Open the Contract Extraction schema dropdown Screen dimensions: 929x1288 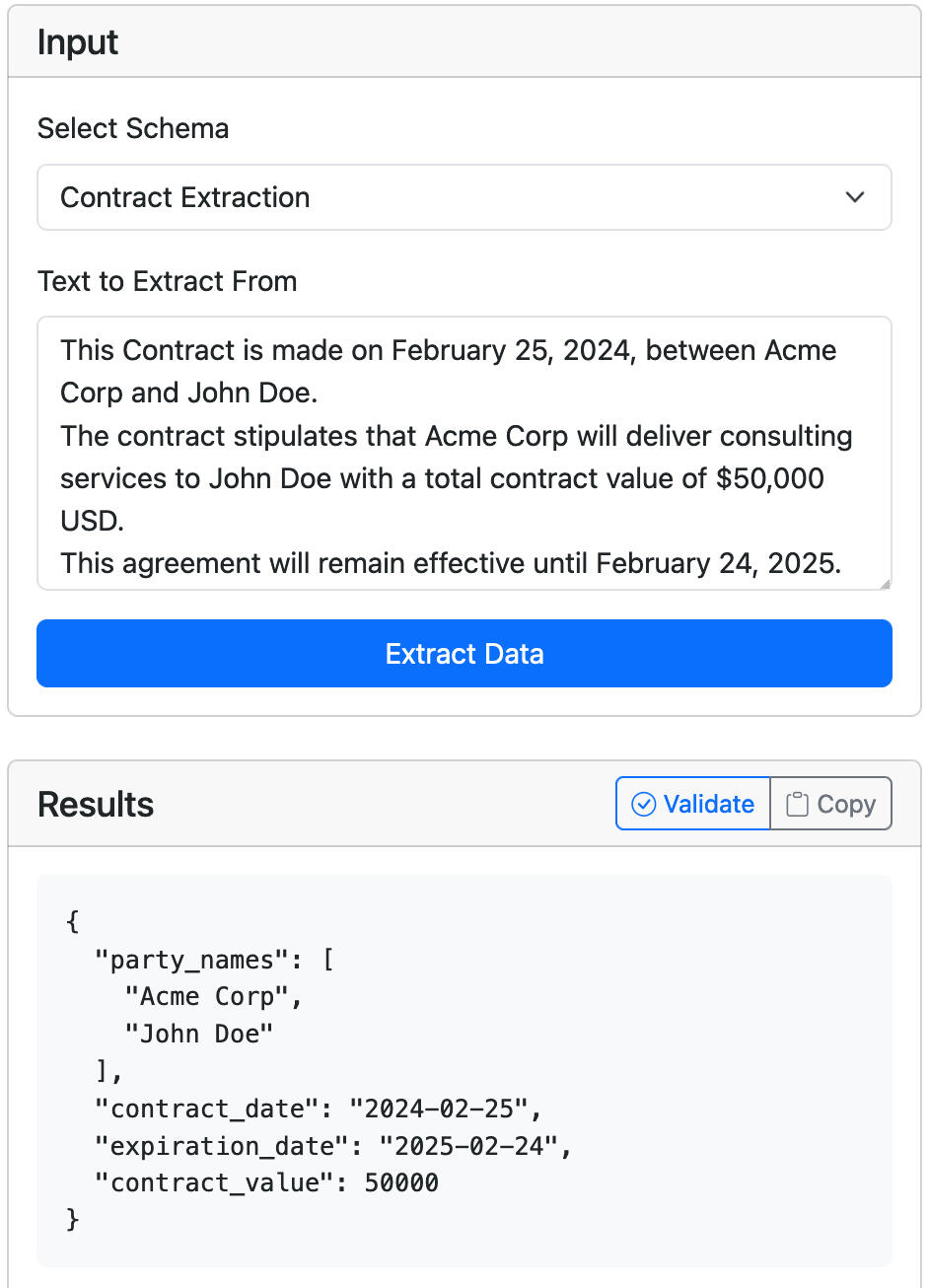pyautogui.click(x=464, y=197)
